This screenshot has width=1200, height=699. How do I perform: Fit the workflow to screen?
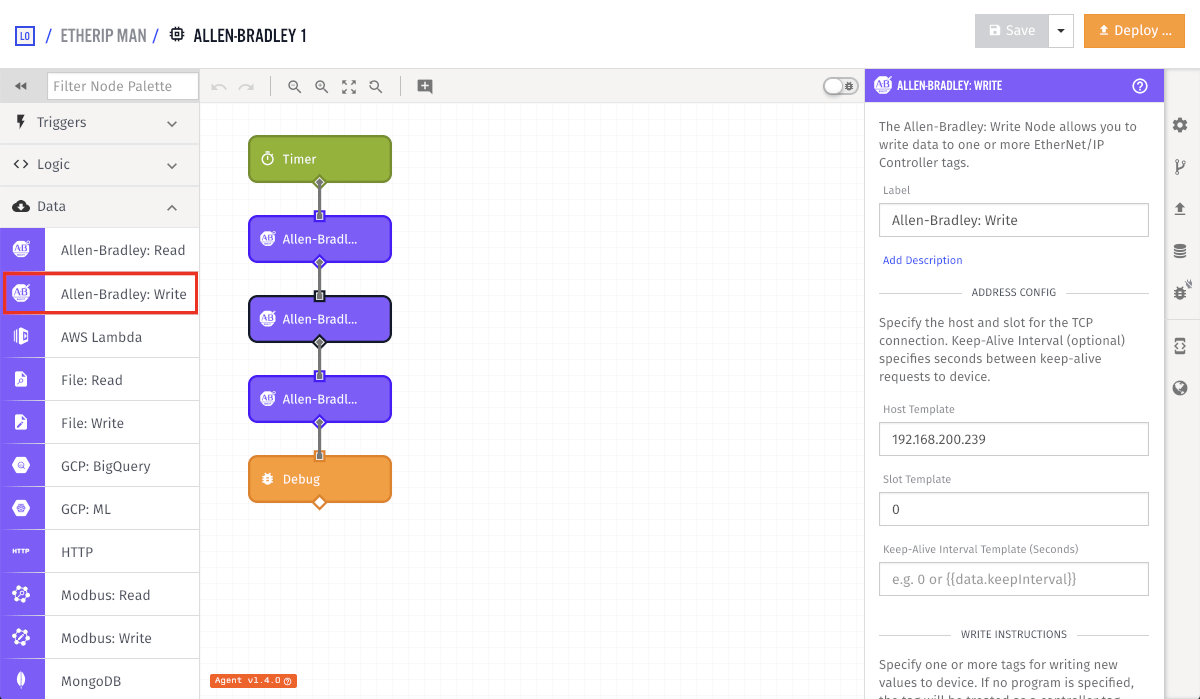[x=349, y=87]
